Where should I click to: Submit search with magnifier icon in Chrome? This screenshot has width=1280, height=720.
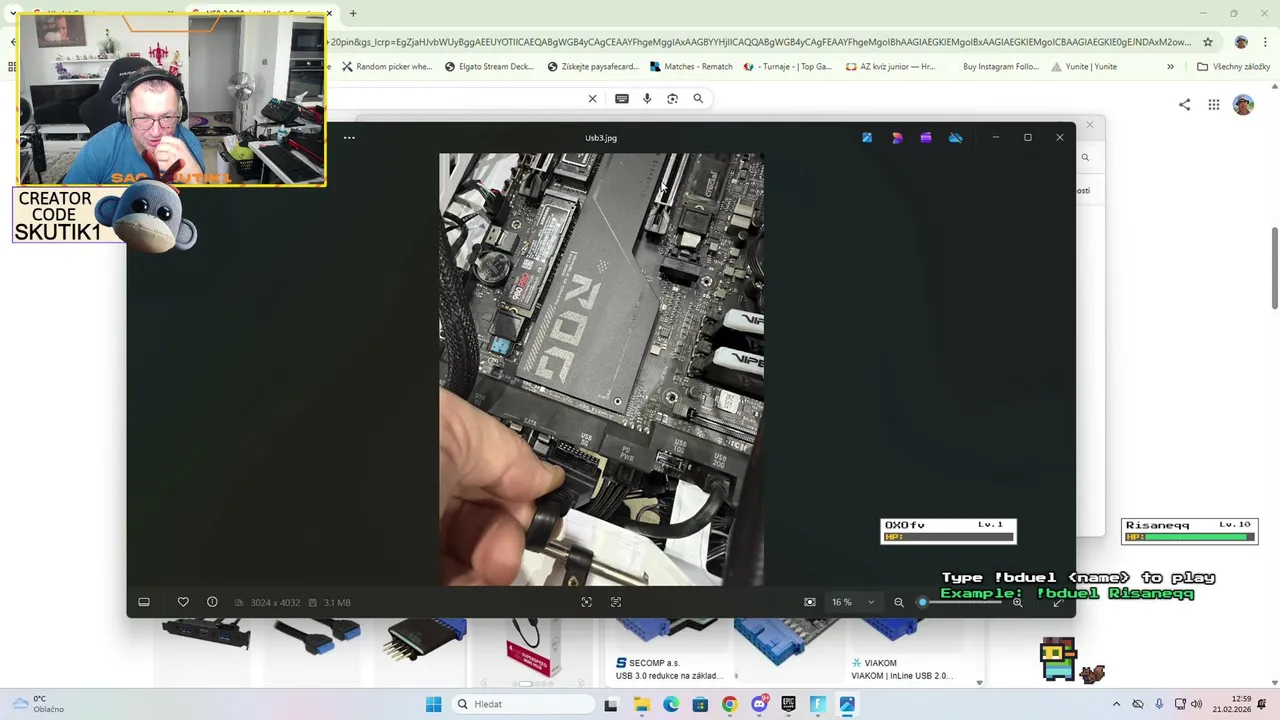[698, 98]
